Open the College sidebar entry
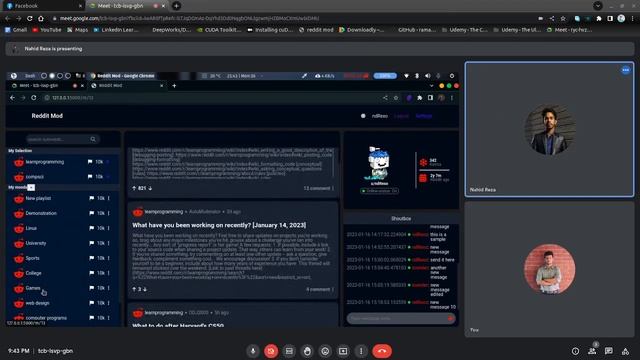640x360 pixels. pyautogui.click(x=33, y=273)
